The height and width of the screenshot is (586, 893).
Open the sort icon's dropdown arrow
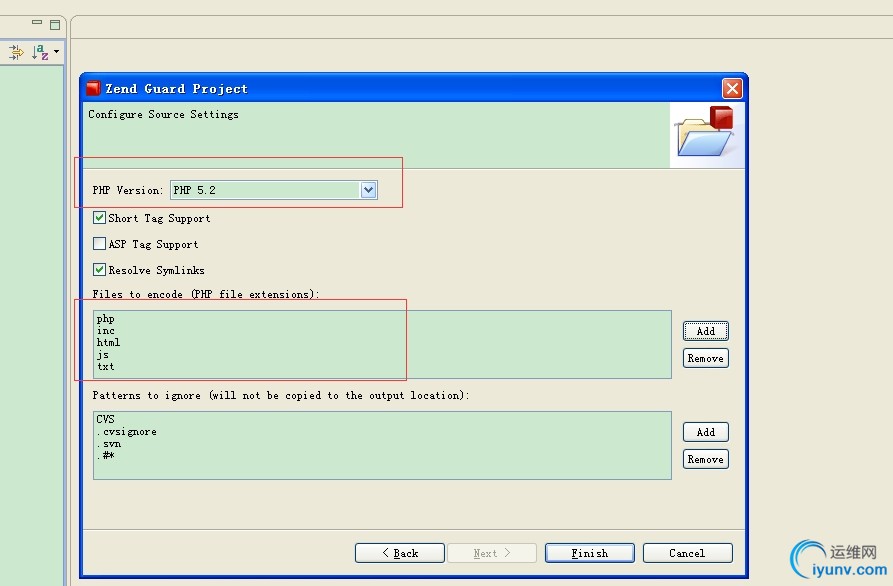pyautogui.click(x=56, y=52)
